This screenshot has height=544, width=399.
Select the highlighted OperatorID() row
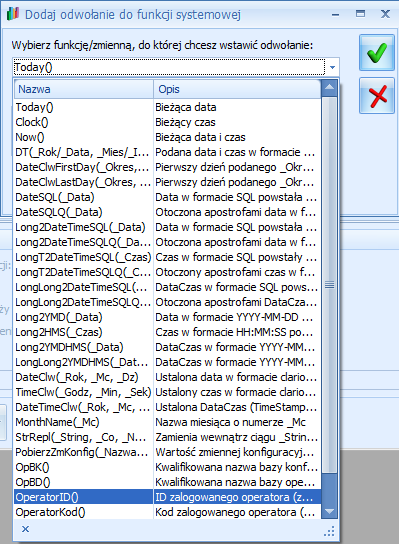(x=168, y=497)
